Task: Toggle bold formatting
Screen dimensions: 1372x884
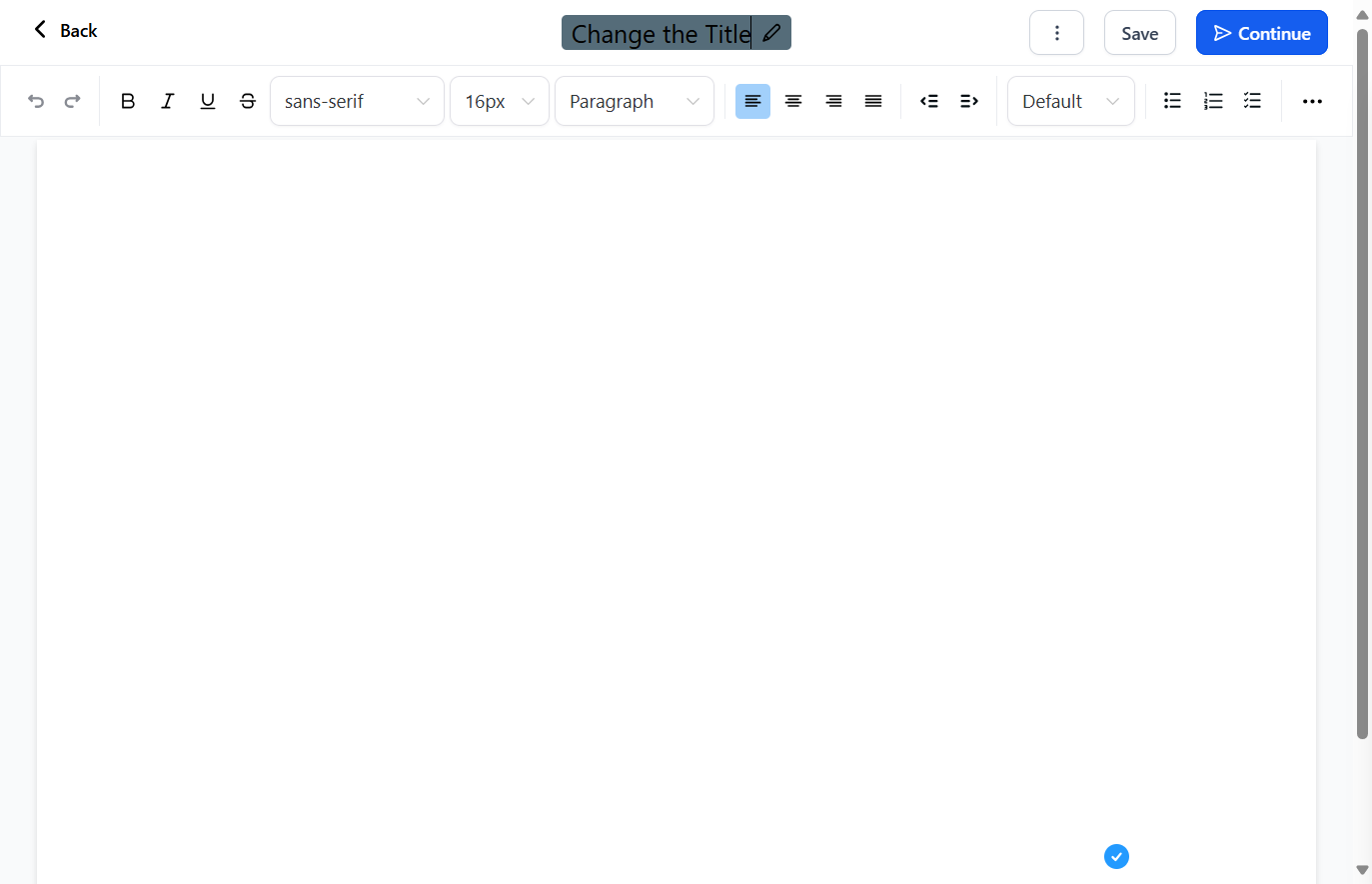Action: pyautogui.click(x=128, y=101)
